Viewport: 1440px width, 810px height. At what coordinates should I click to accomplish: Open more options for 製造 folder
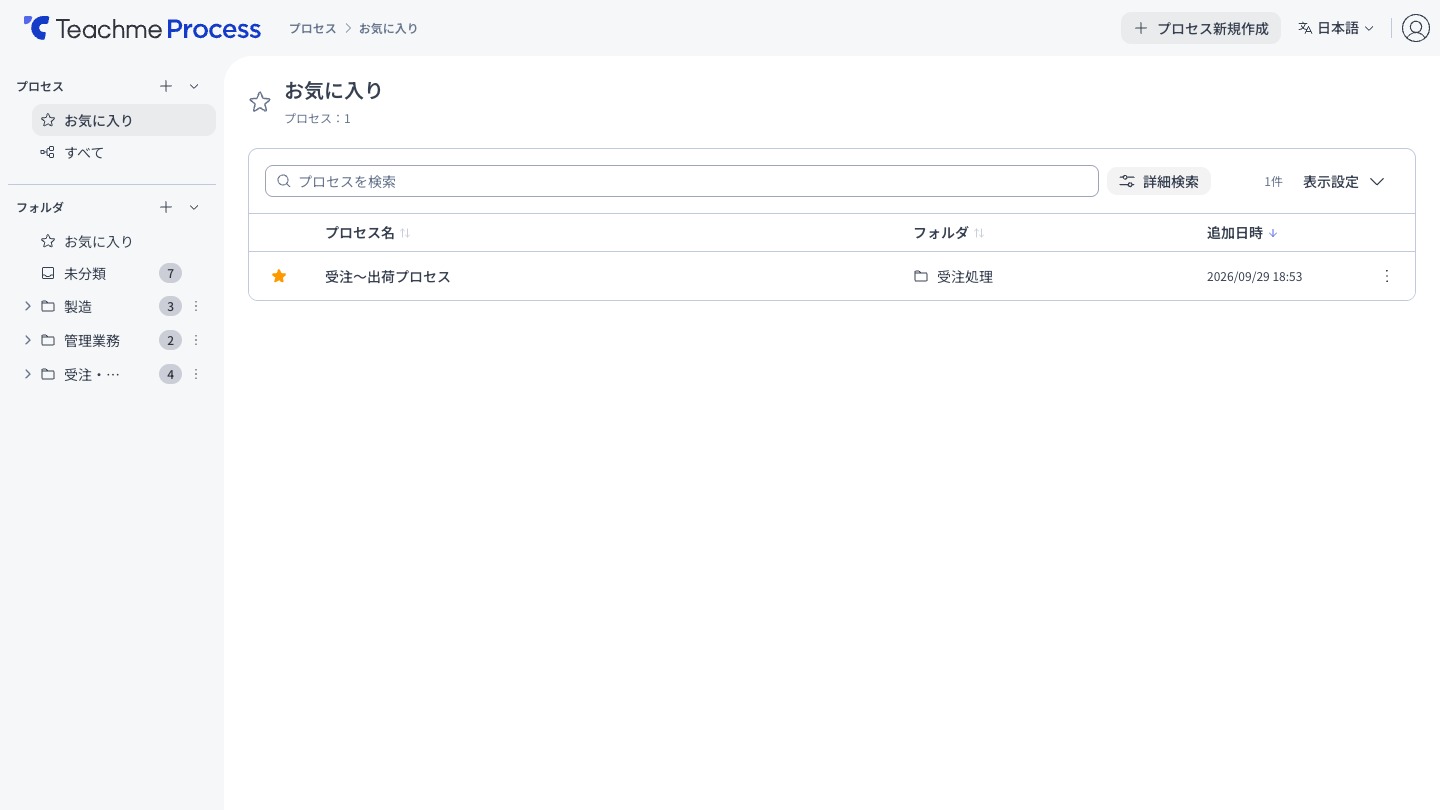(196, 306)
